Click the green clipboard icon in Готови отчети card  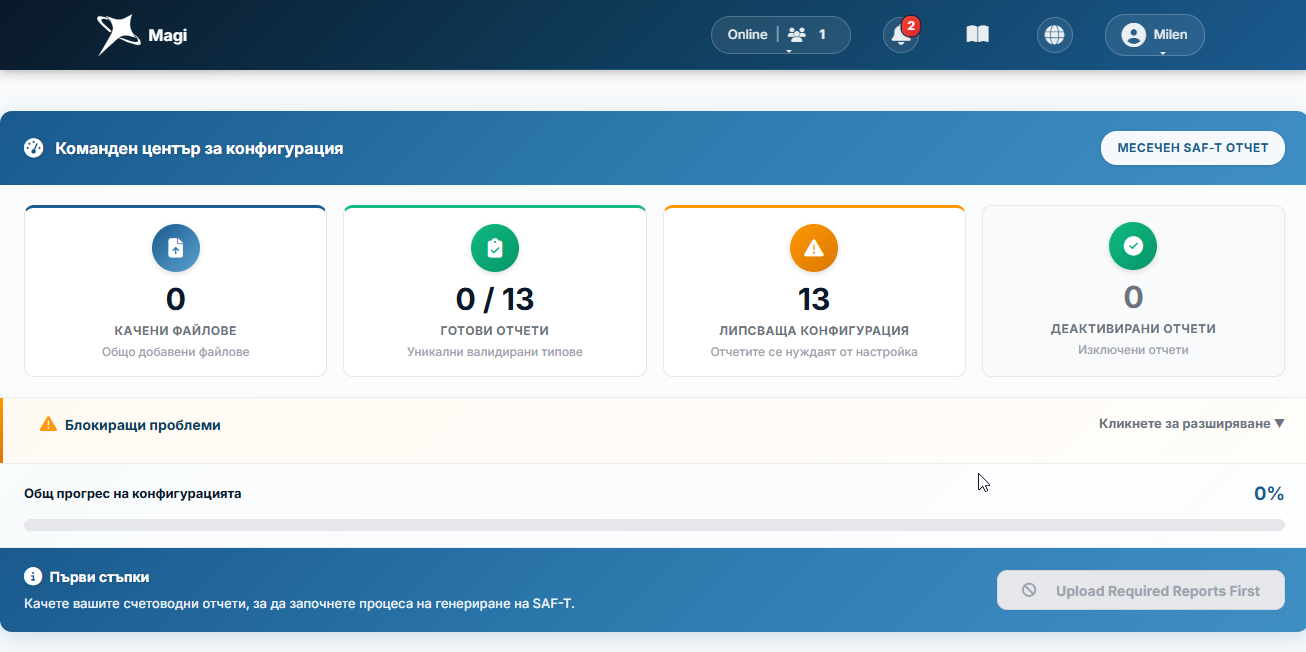(x=495, y=248)
